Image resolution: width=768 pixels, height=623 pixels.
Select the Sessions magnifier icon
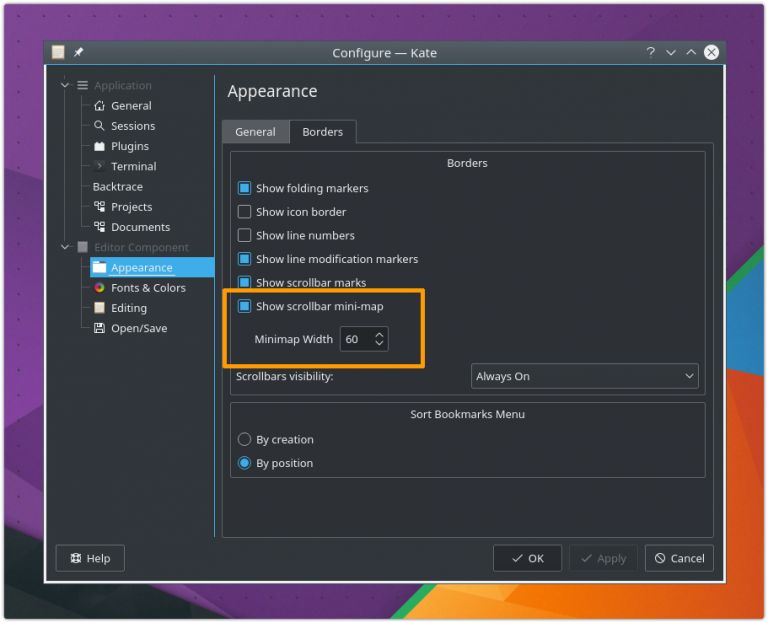99,126
